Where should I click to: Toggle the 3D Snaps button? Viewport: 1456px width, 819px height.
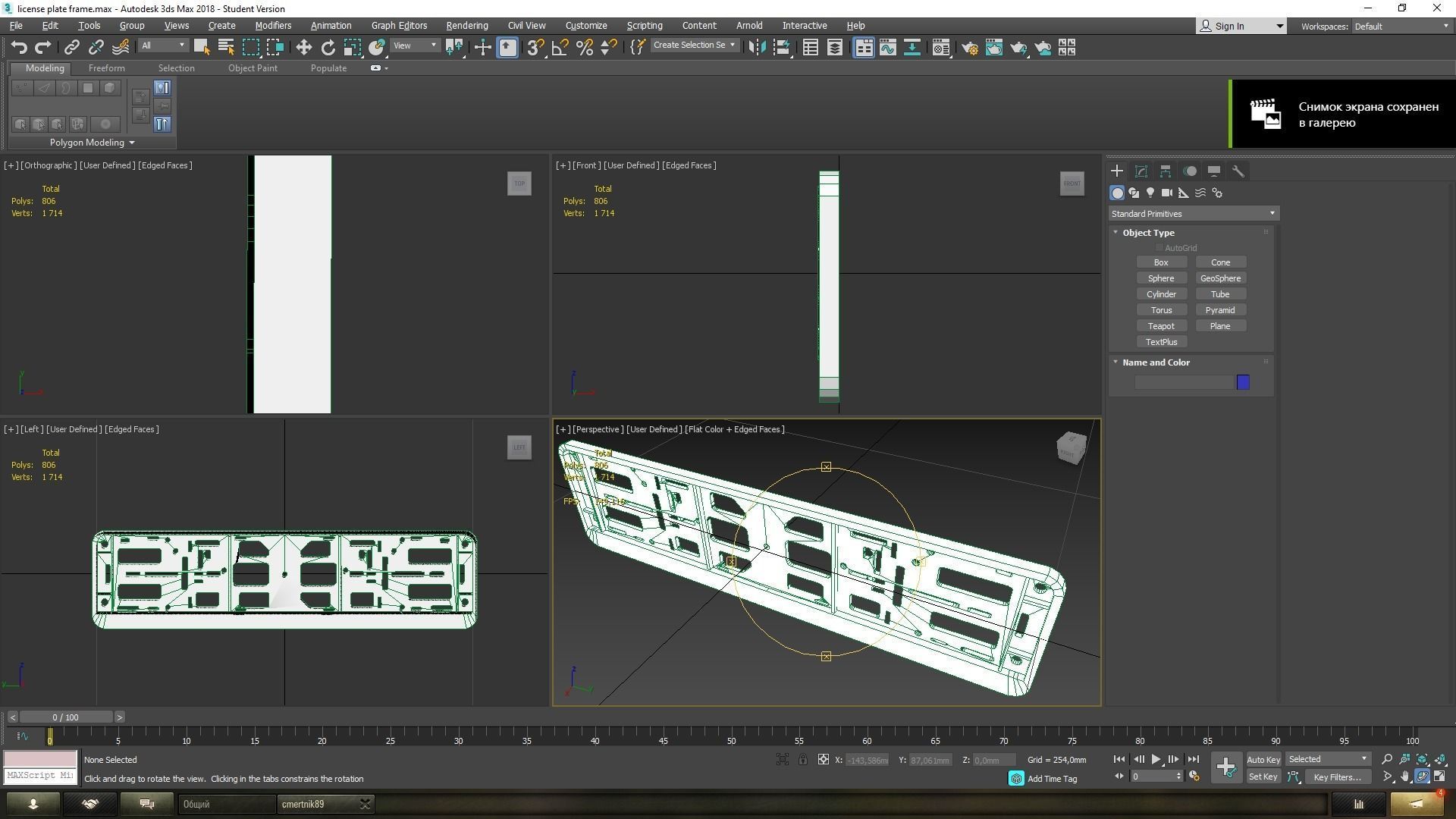tap(534, 47)
